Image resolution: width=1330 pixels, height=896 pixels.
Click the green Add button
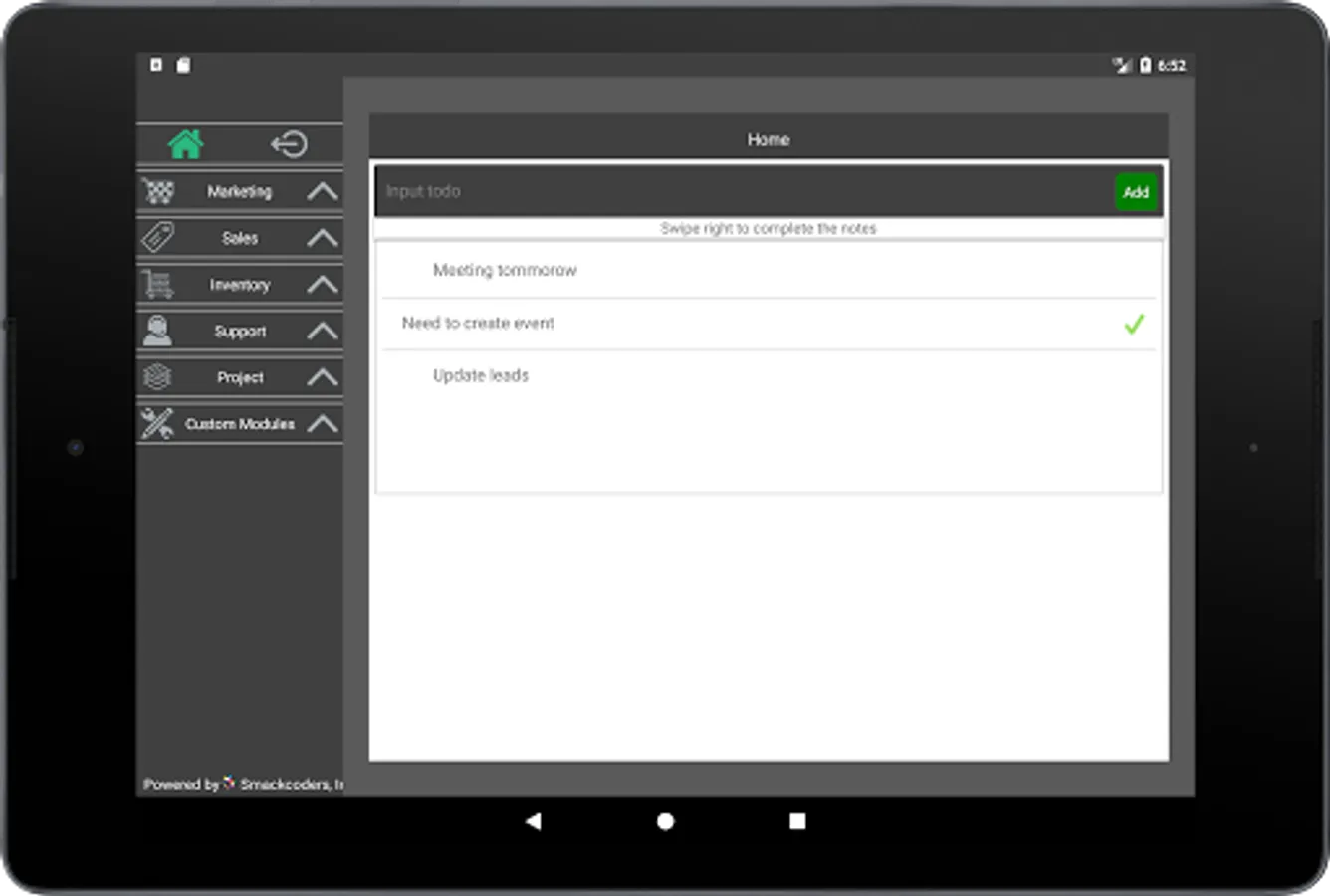[x=1136, y=192]
